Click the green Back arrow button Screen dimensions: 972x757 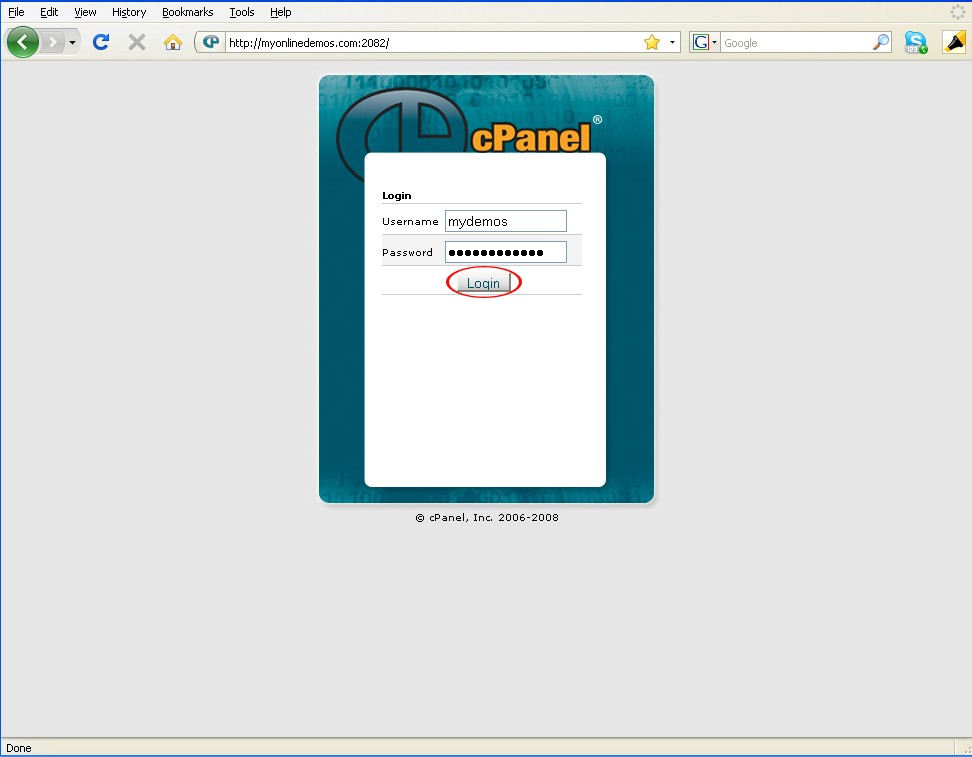click(x=23, y=42)
